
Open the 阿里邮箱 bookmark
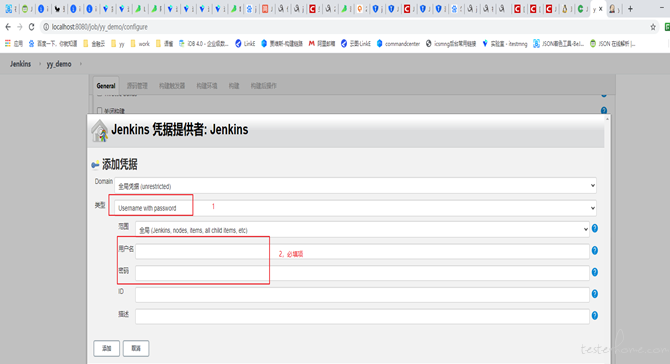tap(322, 44)
